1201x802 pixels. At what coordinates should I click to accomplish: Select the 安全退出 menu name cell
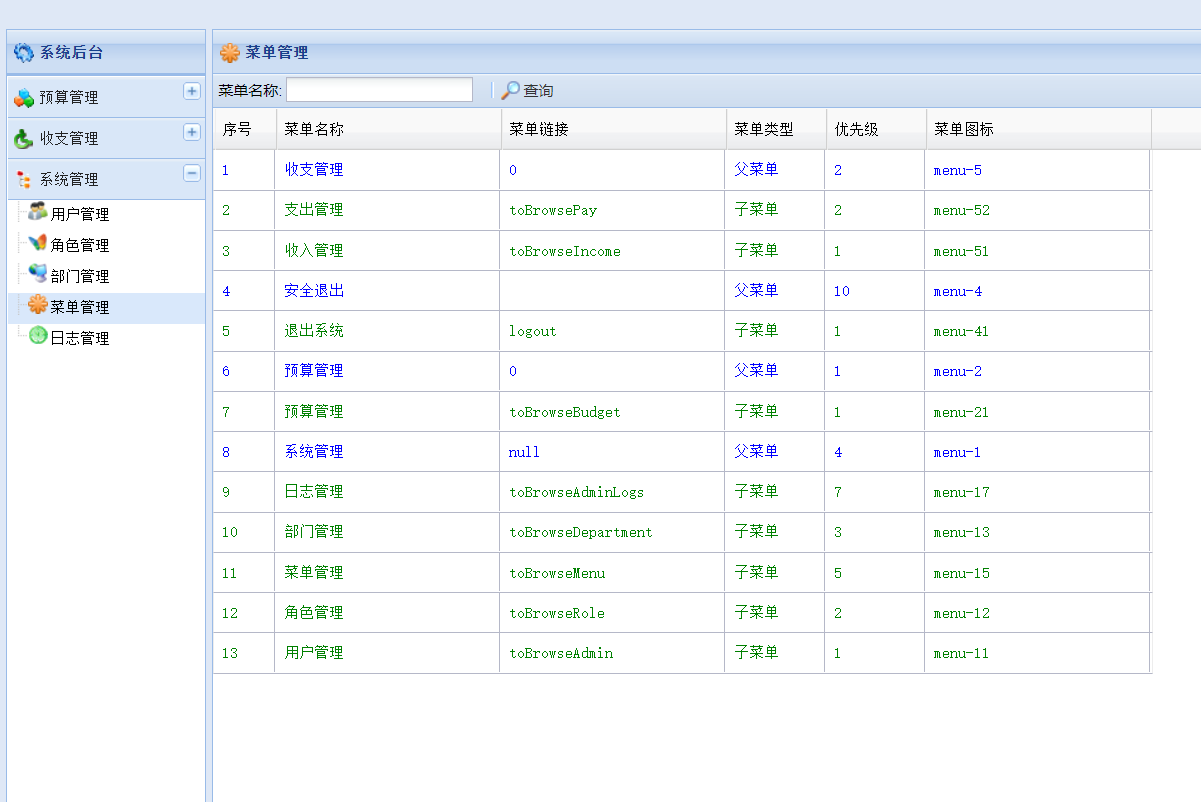[387, 290]
